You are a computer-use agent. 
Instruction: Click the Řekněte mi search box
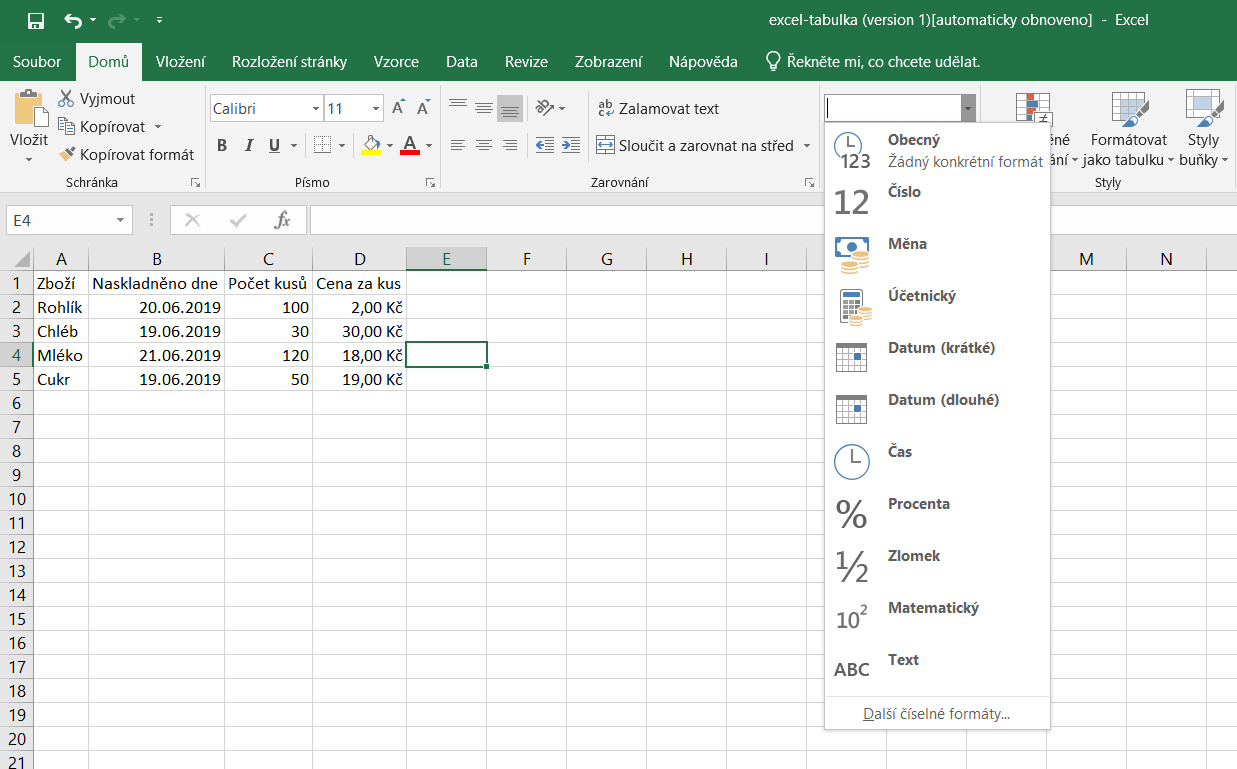tap(872, 61)
